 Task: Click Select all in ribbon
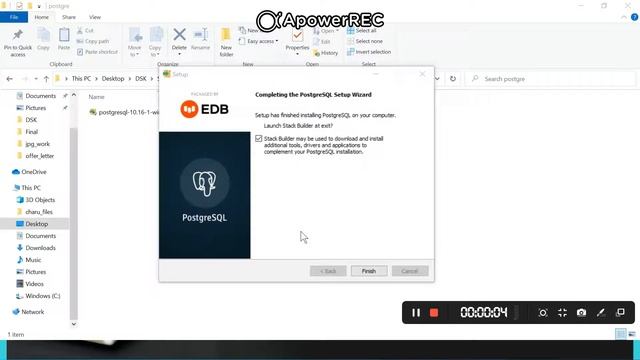pos(362,31)
